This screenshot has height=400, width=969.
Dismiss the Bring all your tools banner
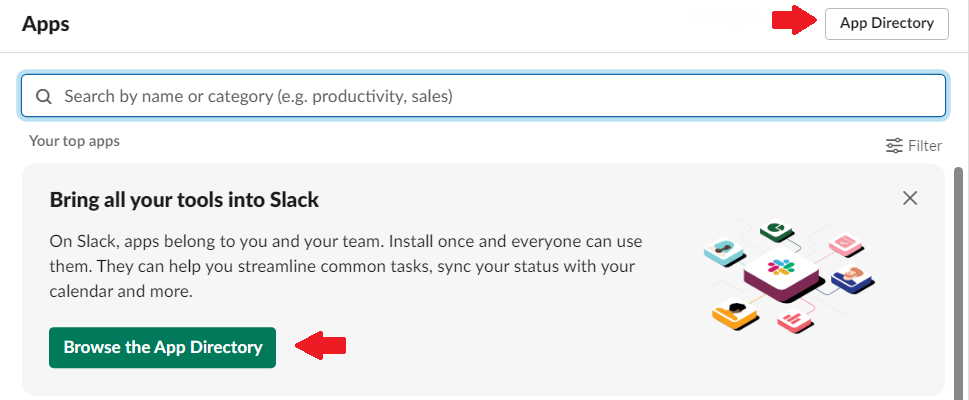pos(910,198)
